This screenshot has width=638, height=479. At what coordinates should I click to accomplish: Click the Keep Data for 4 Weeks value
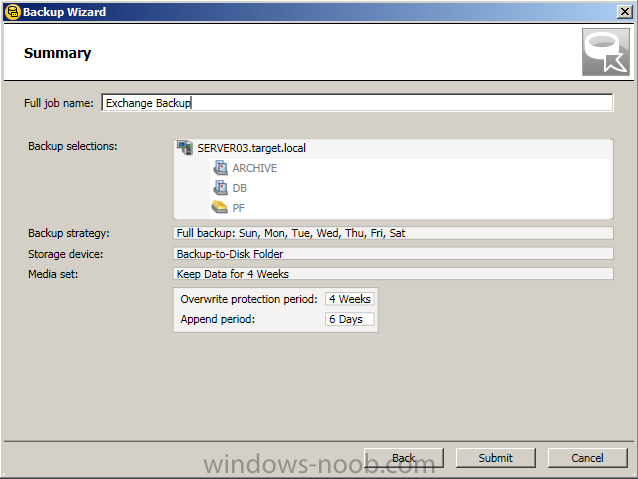pyautogui.click(x=393, y=274)
